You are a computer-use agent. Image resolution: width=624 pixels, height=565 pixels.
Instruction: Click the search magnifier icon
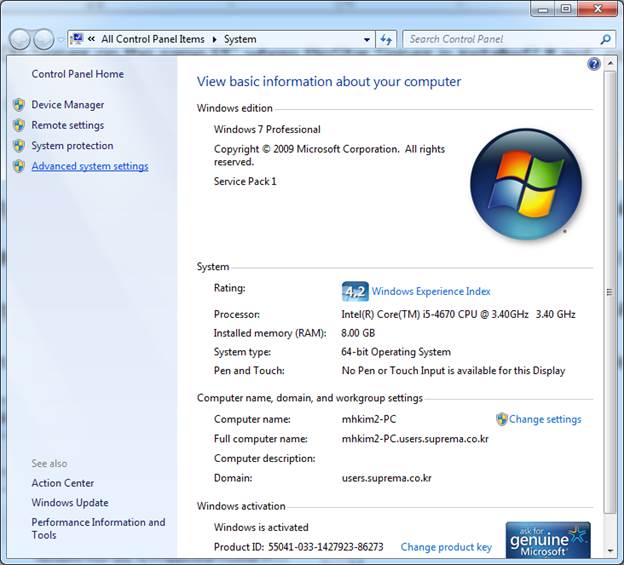(x=605, y=39)
